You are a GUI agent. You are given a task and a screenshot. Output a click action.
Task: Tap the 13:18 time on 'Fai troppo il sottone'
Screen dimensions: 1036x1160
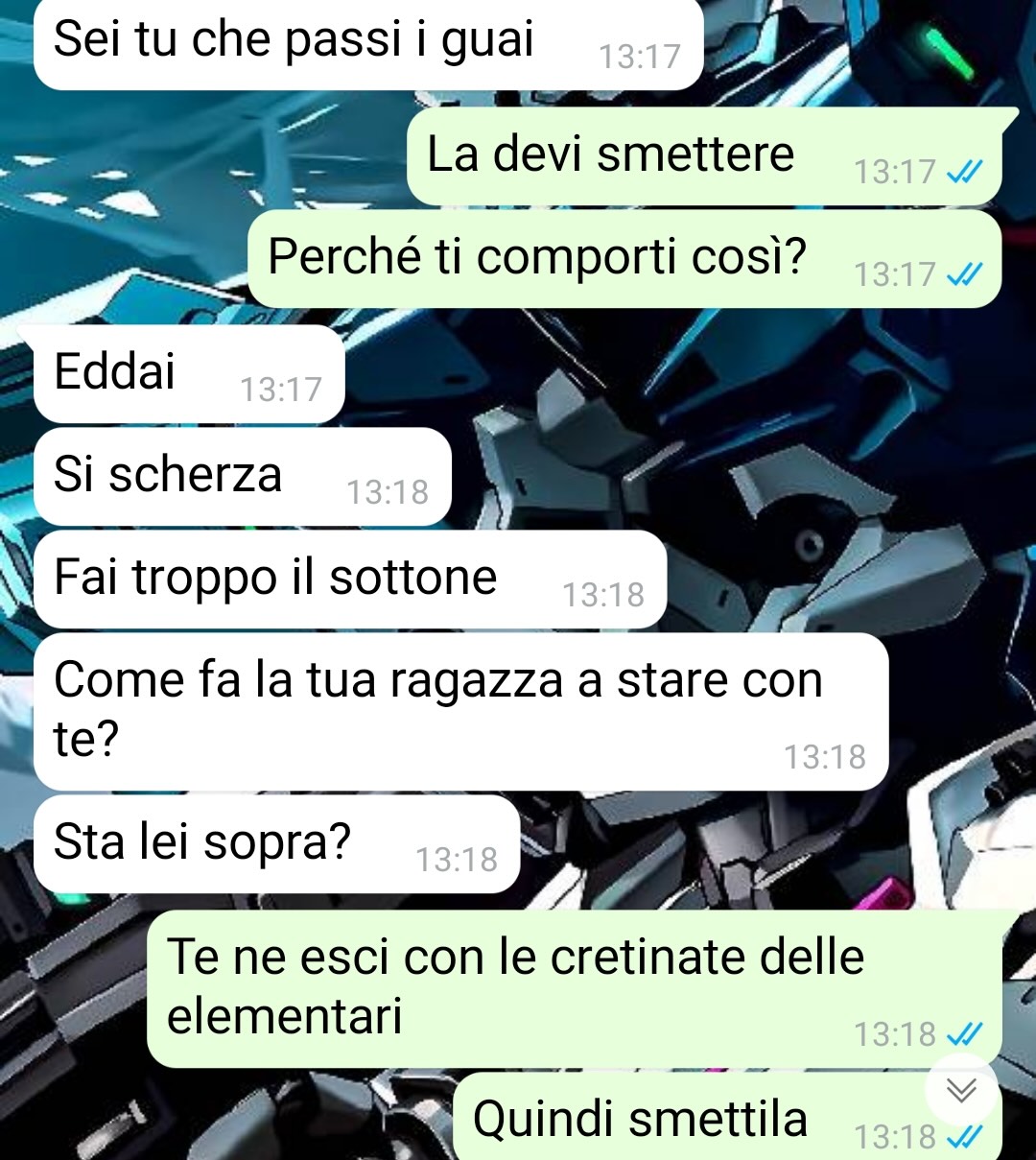(x=603, y=595)
